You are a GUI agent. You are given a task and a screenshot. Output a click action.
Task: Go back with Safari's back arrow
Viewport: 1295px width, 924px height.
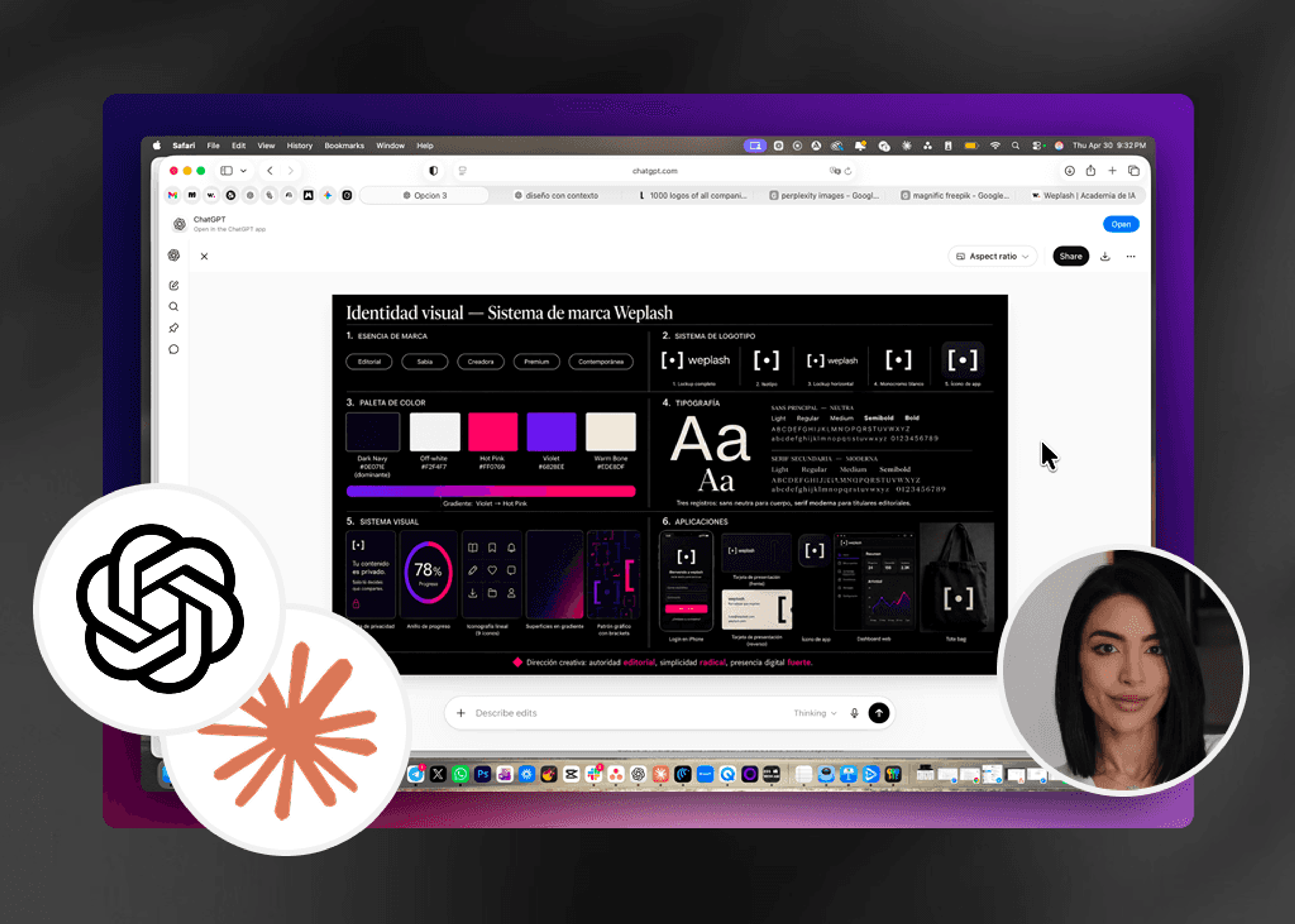270,171
